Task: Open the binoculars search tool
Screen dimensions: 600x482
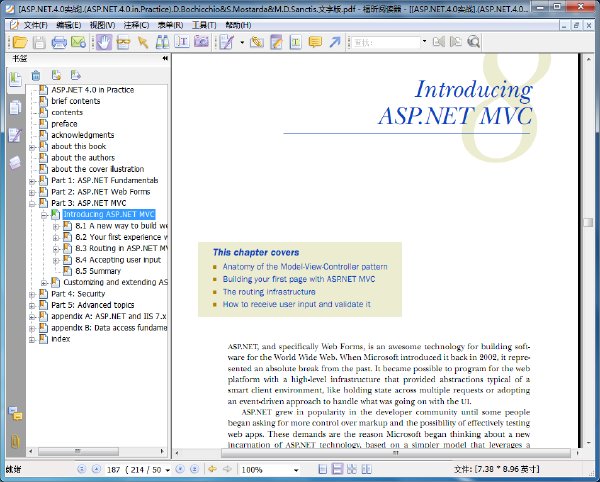Action: (x=162, y=42)
